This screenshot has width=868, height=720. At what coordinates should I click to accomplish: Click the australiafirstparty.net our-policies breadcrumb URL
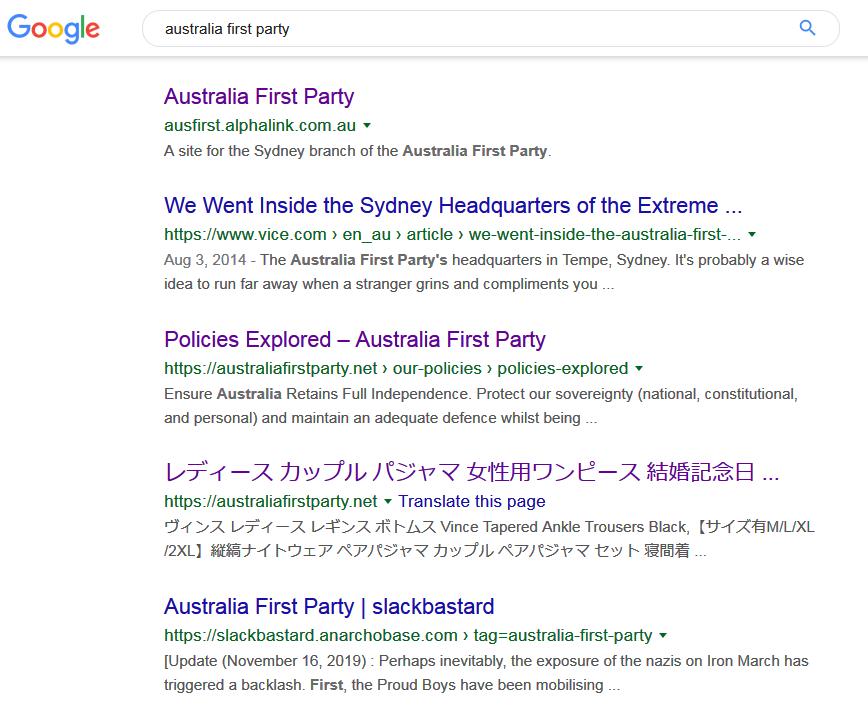(x=396, y=368)
